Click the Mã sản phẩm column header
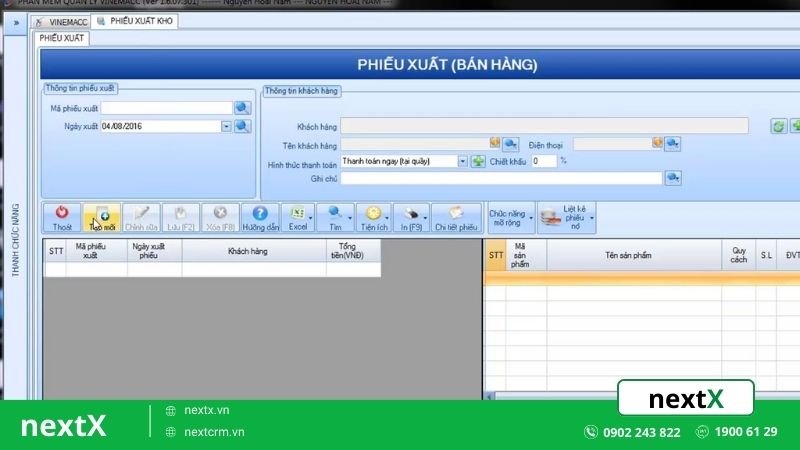 tap(526, 255)
